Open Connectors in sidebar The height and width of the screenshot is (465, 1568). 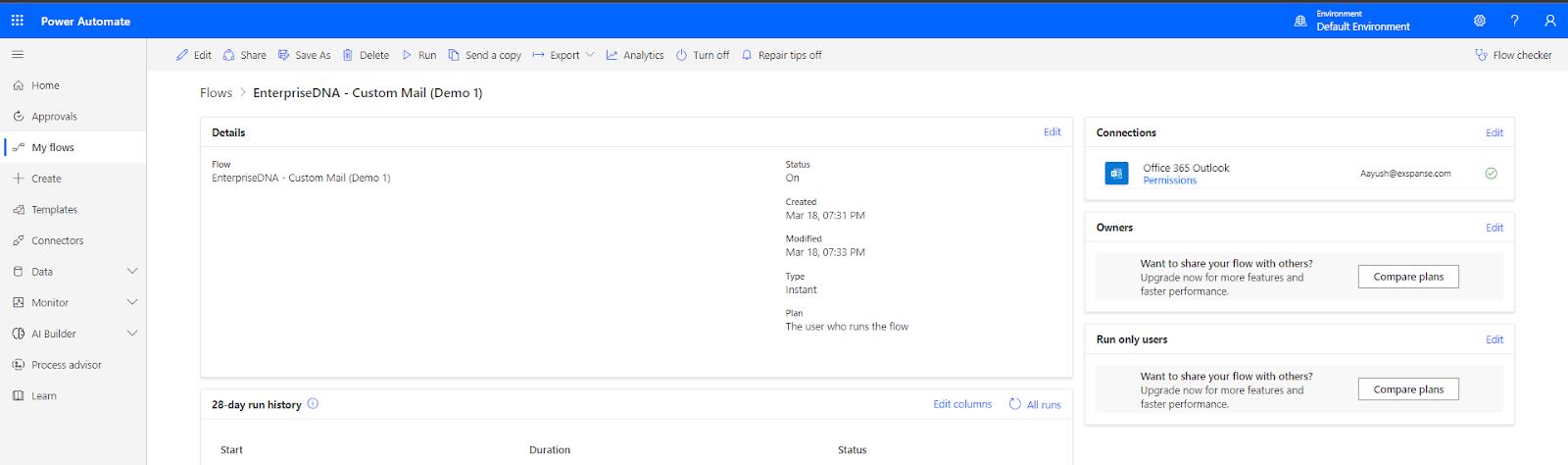pos(73,240)
